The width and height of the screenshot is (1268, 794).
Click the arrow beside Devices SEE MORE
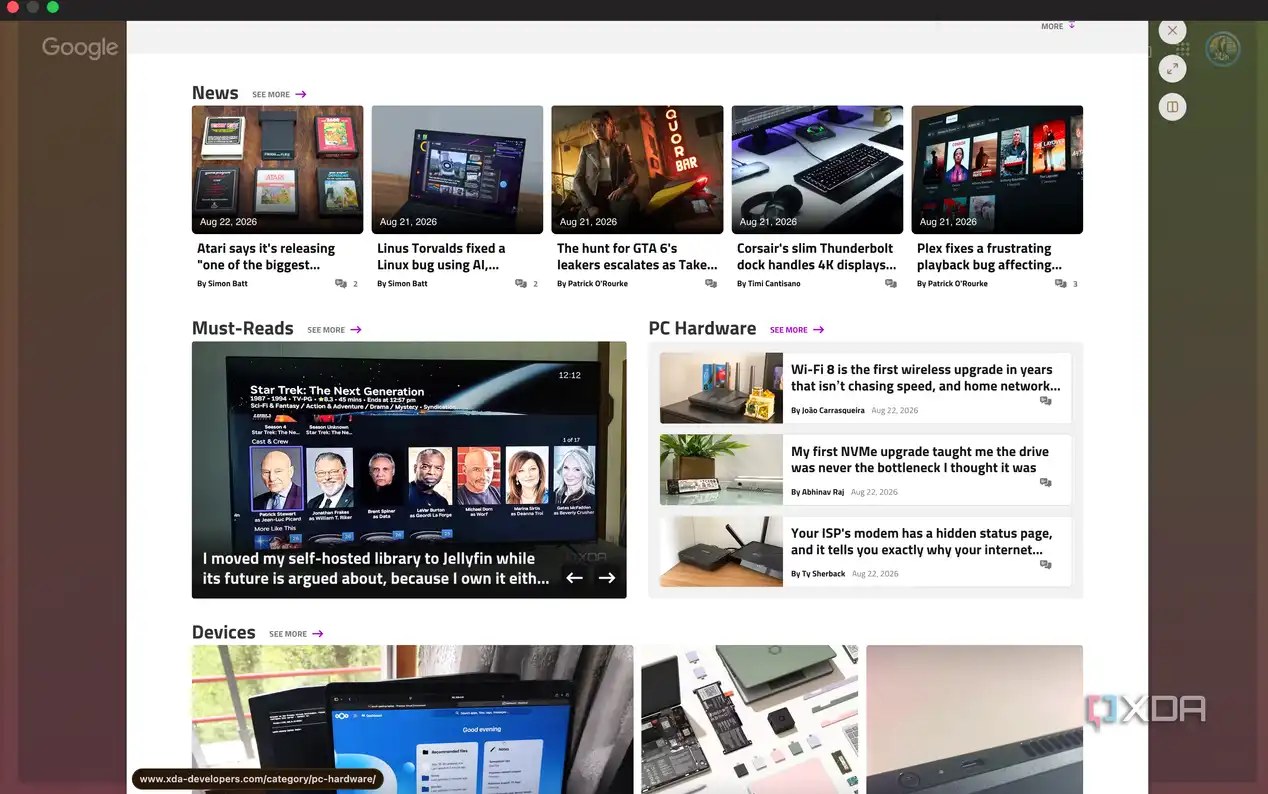point(318,633)
